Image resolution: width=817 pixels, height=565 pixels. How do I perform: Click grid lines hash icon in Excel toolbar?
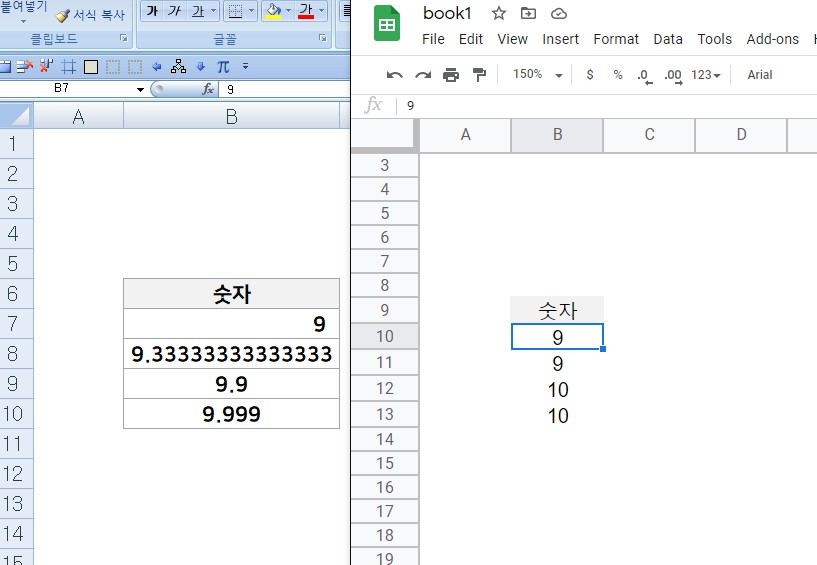pyautogui.click(x=68, y=67)
